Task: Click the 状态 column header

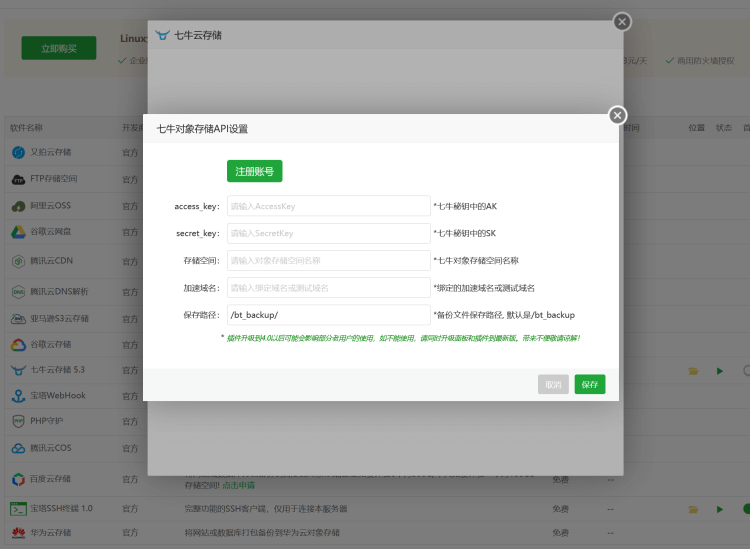Action: [x=724, y=128]
